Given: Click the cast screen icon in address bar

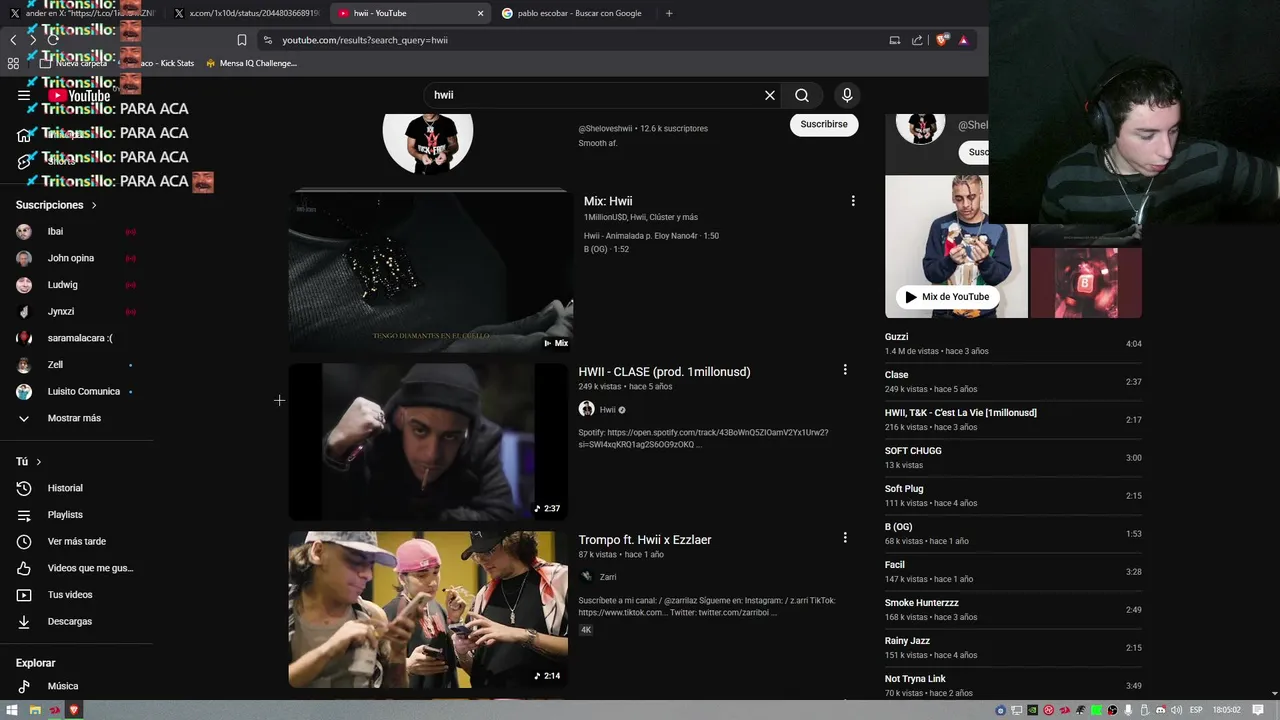Looking at the screenshot, I should [x=895, y=40].
